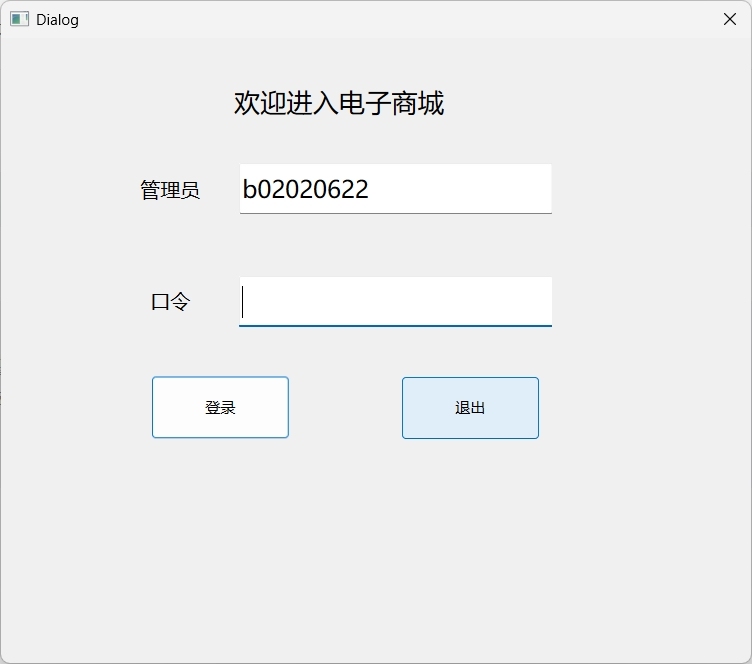This screenshot has width=752, height=664.
Task: Click the Dialog window icon in title bar
Action: point(19,19)
